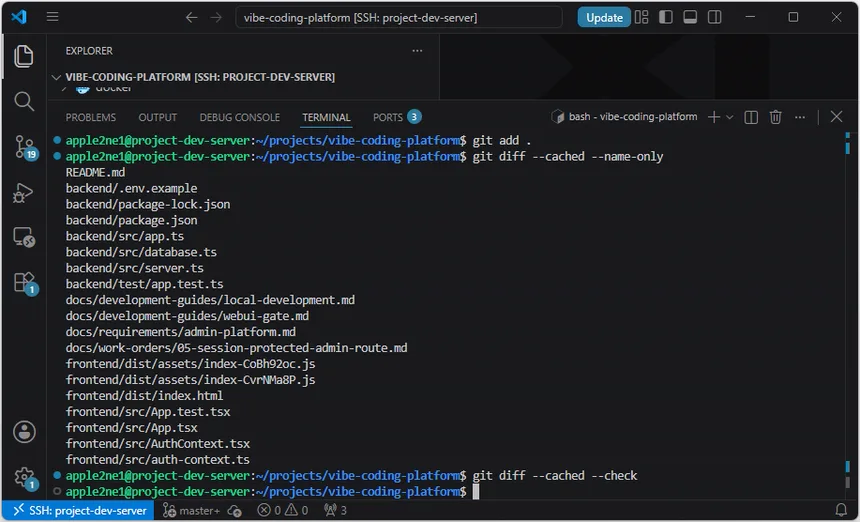The image size is (860, 522).
Task: Open notifications bell in status bar
Action: (841, 510)
